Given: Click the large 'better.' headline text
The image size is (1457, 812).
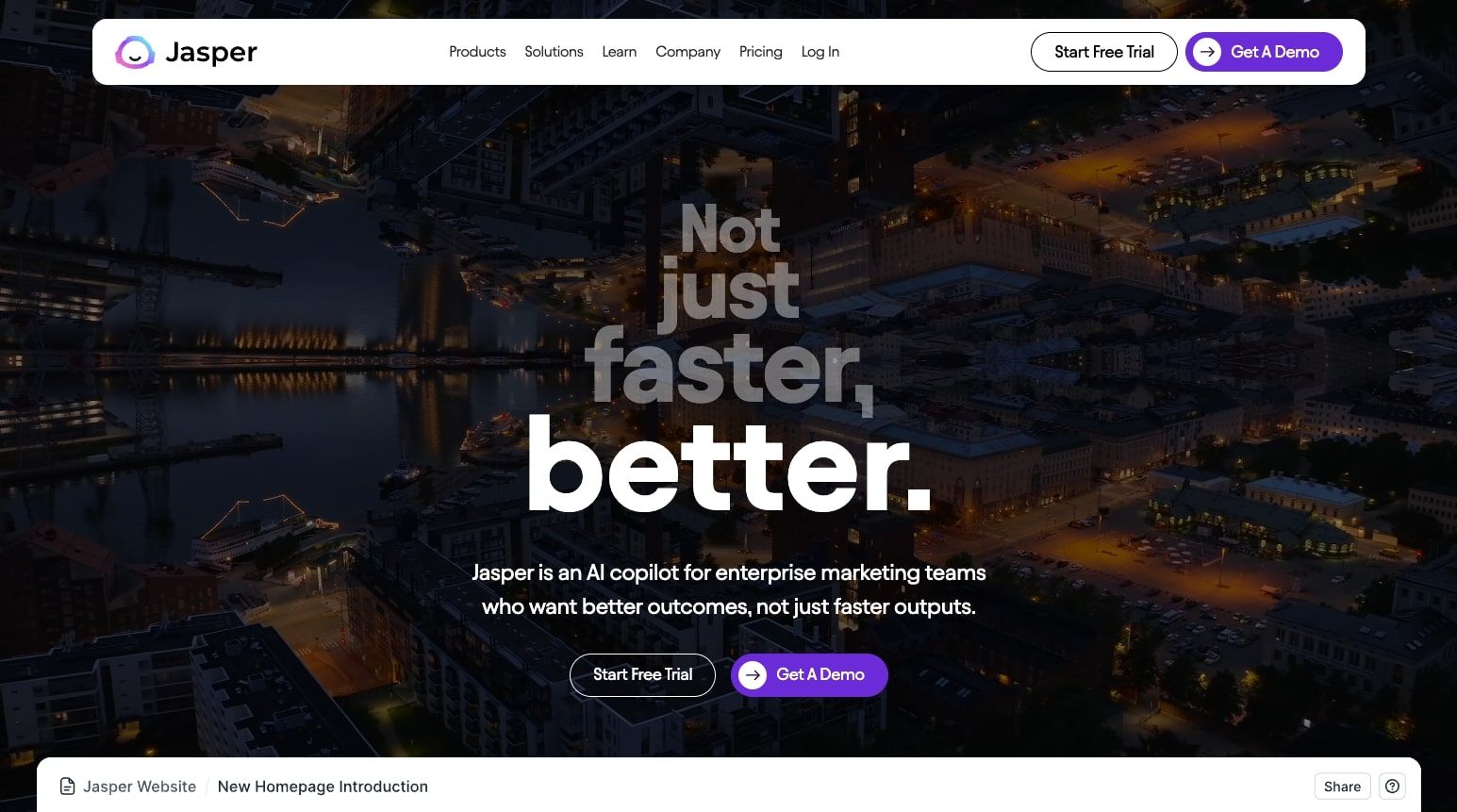Looking at the screenshot, I should 729,467.
